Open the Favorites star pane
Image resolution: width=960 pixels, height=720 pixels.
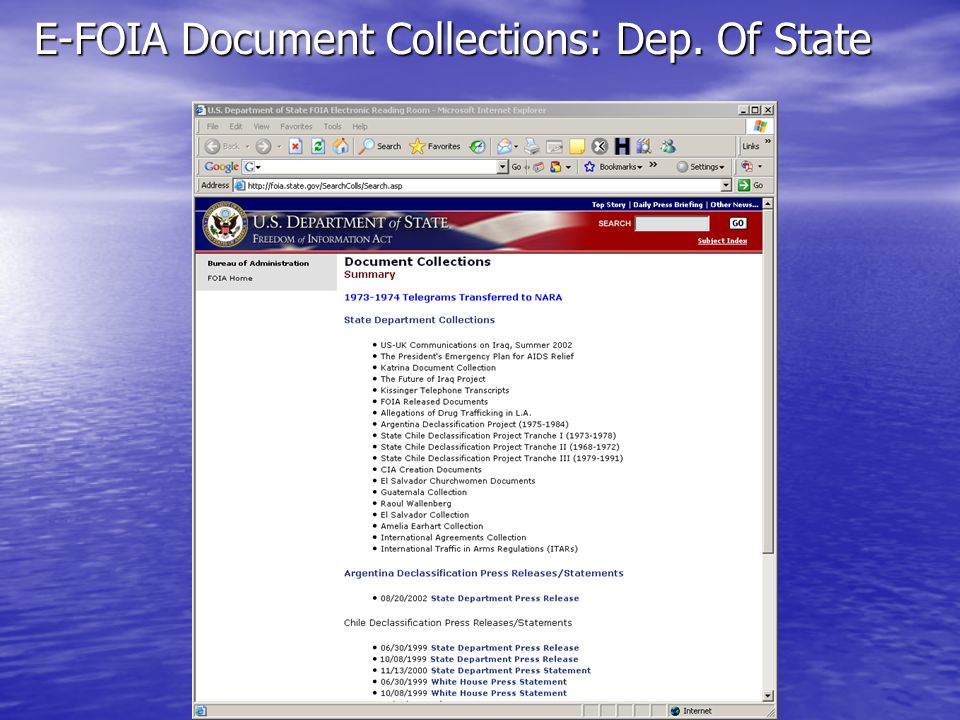pyautogui.click(x=417, y=146)
